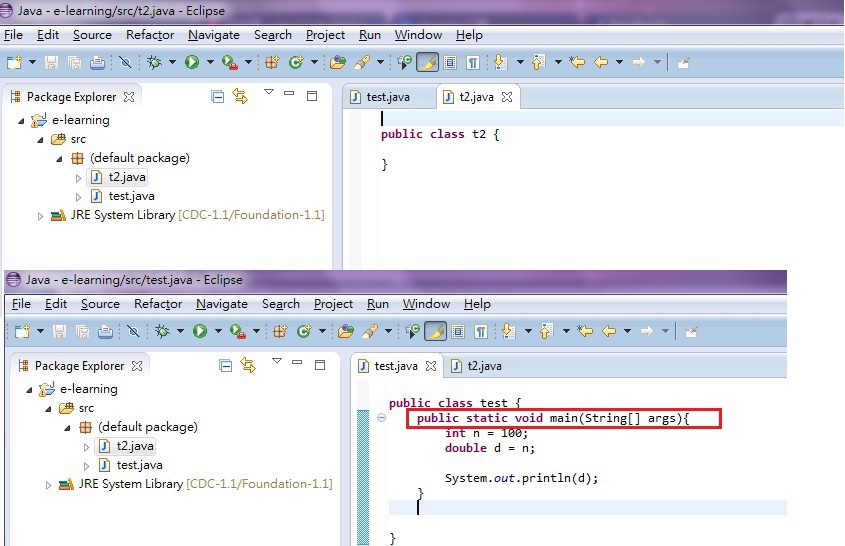845x546 pixels.
Task: Collapse (default package) in the bottom Package Explorer
Action: point(67,428)
